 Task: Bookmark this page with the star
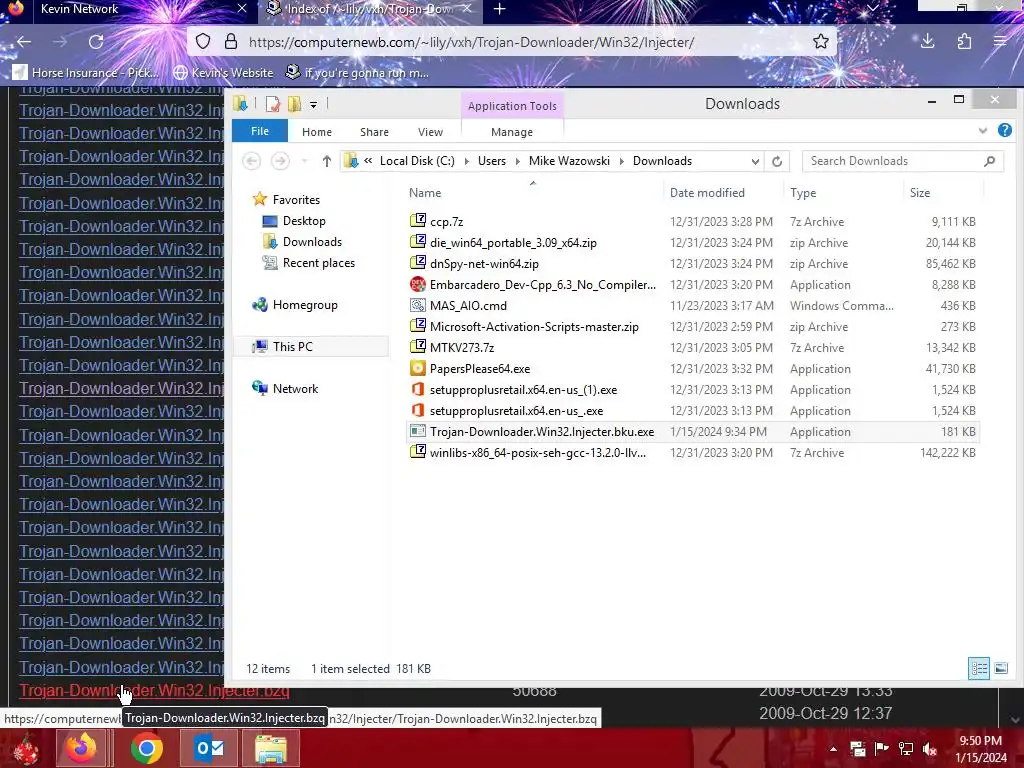pyautogui.click(x=821, y=42)
